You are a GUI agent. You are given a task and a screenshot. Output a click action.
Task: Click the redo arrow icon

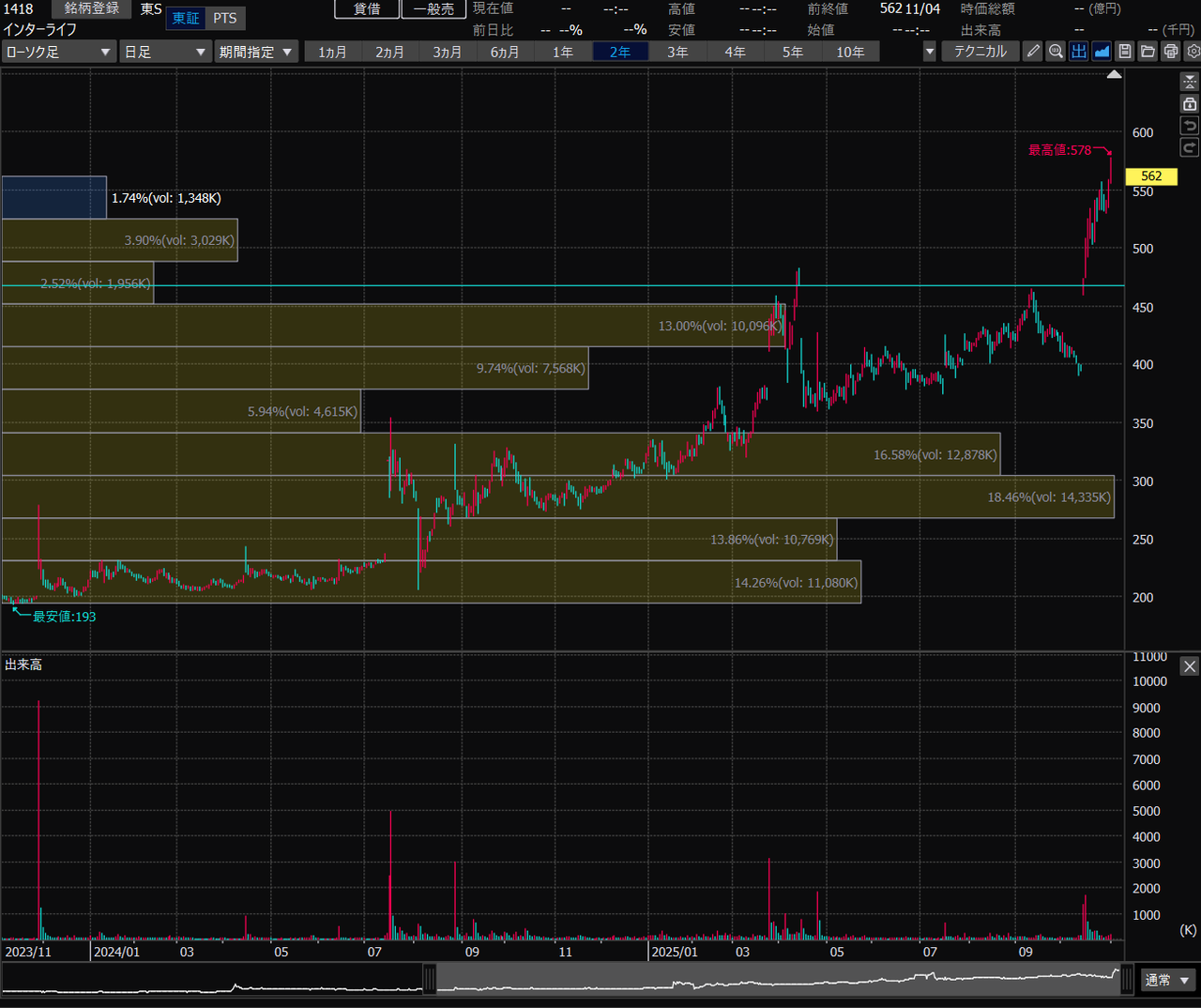coord(1189,147)
